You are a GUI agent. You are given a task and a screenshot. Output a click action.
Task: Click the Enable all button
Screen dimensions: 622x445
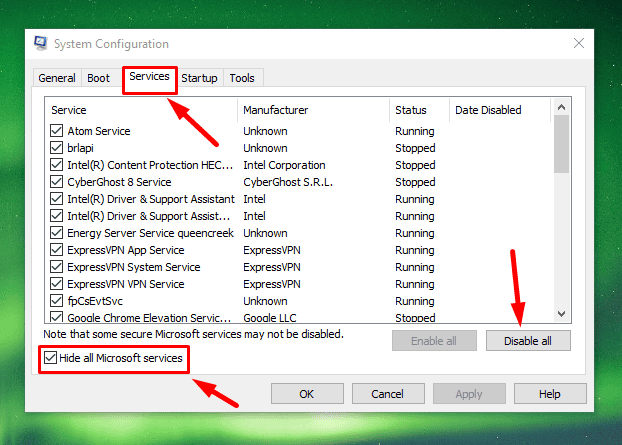pyautogui.click(x=434, y=341)
